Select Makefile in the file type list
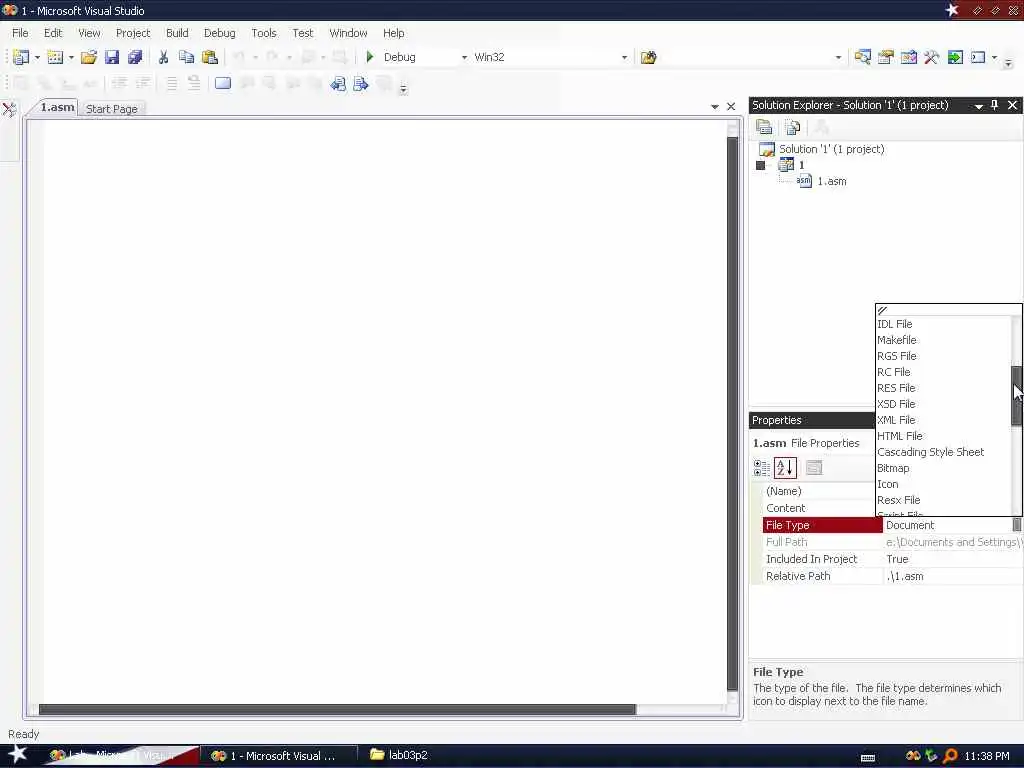 coord(943,340)
